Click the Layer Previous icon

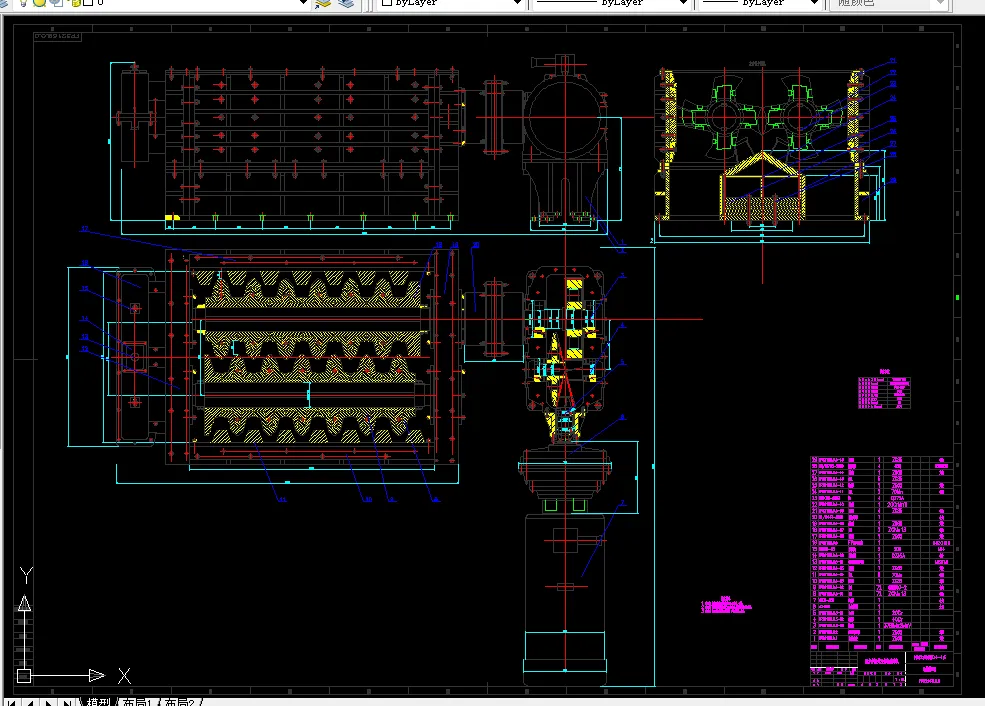tap(346, 3)
